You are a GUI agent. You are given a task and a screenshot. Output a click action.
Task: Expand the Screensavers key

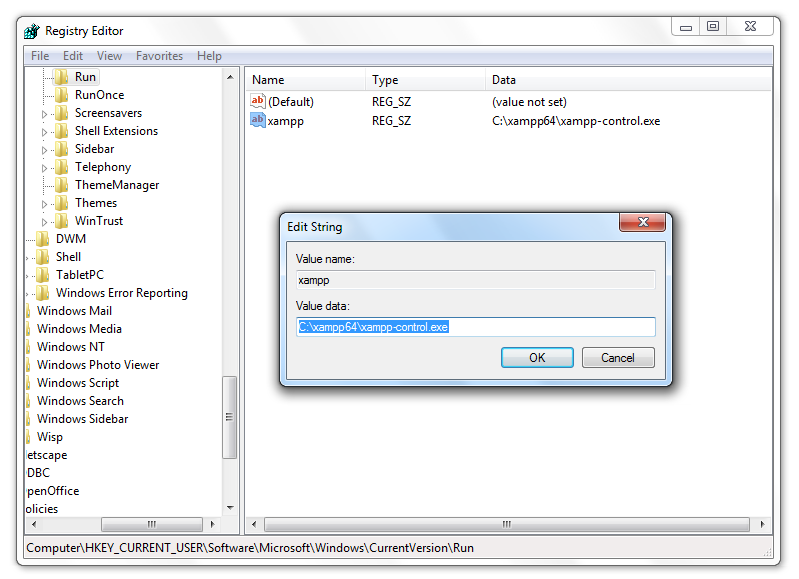pyautogui.click(x=44, y=114)
